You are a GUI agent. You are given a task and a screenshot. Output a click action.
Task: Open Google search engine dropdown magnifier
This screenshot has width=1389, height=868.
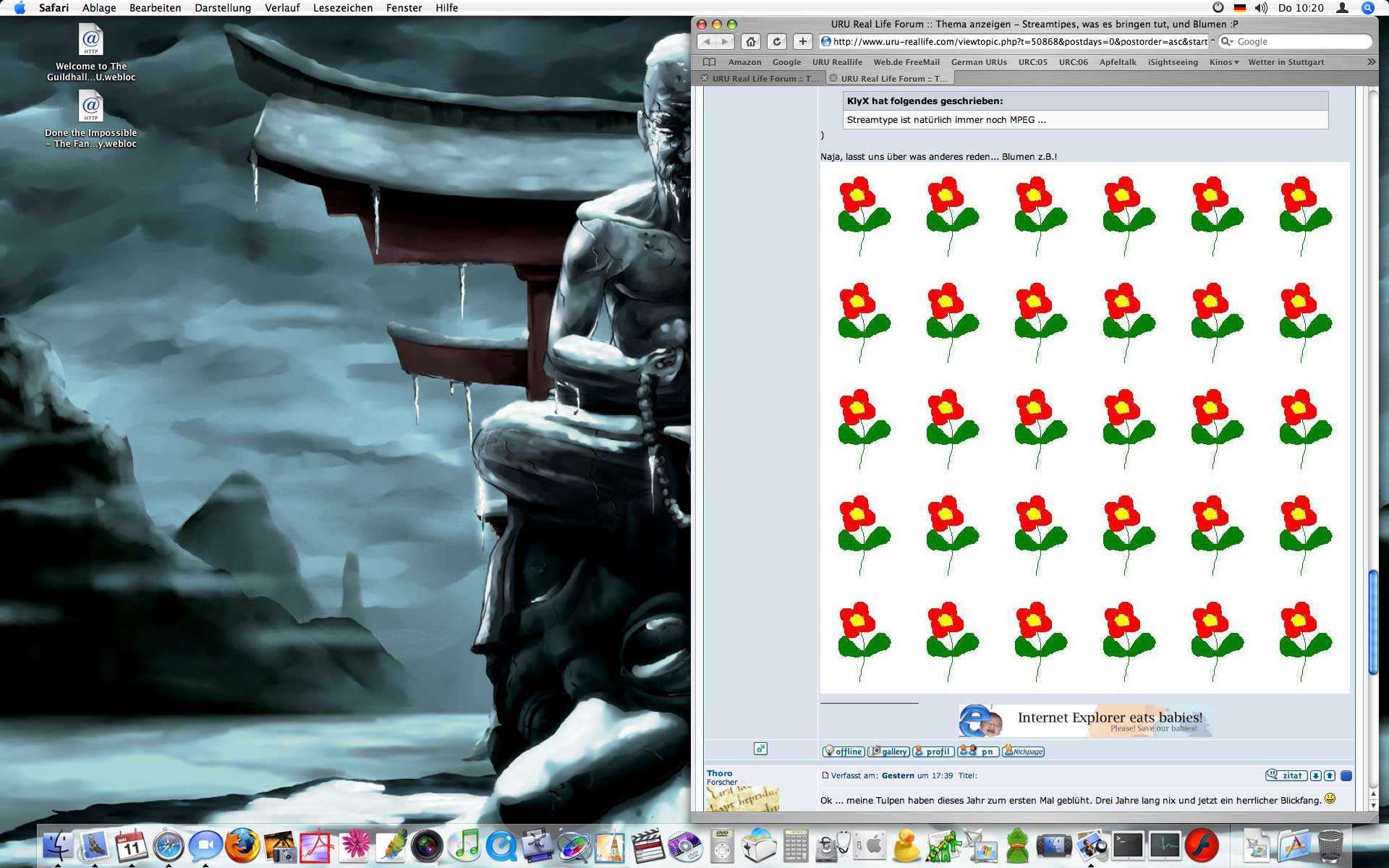[x=1227, y=42]
